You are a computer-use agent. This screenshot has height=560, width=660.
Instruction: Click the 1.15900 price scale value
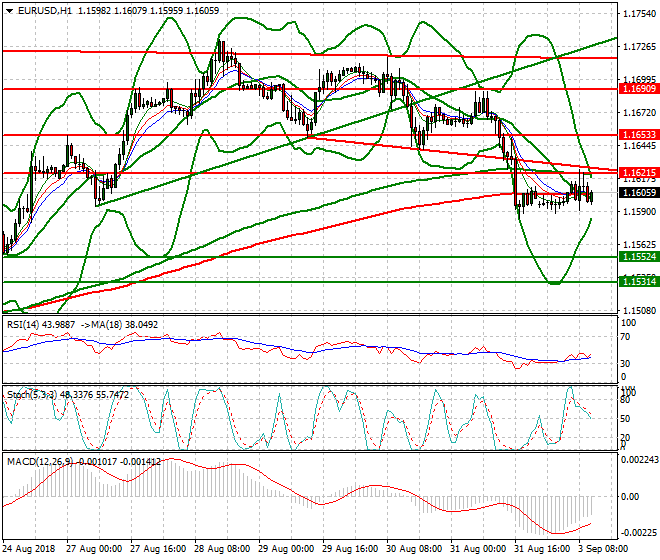click(x=639, y=211)
